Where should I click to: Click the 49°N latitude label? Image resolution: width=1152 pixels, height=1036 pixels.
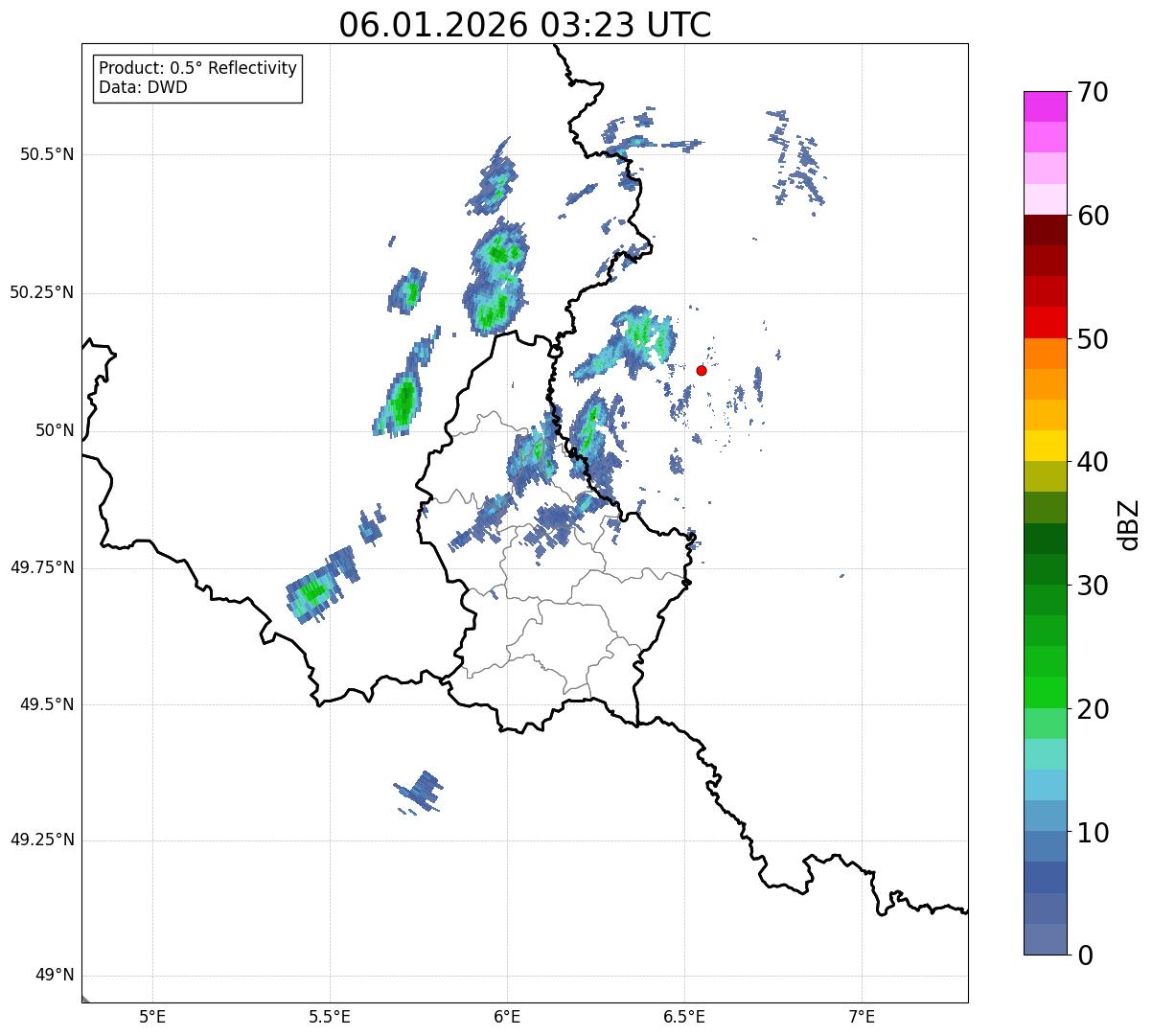pyautogui.click(x=55, y=976)
